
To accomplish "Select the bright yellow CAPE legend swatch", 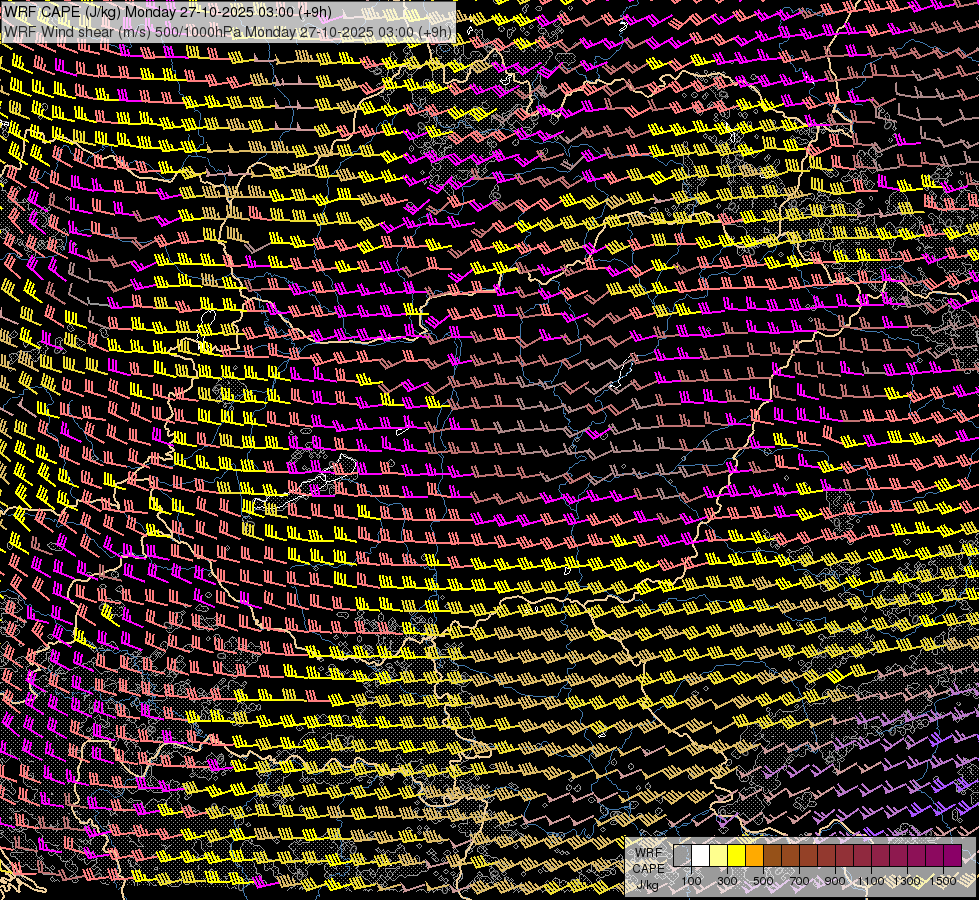I will (737, 855).
